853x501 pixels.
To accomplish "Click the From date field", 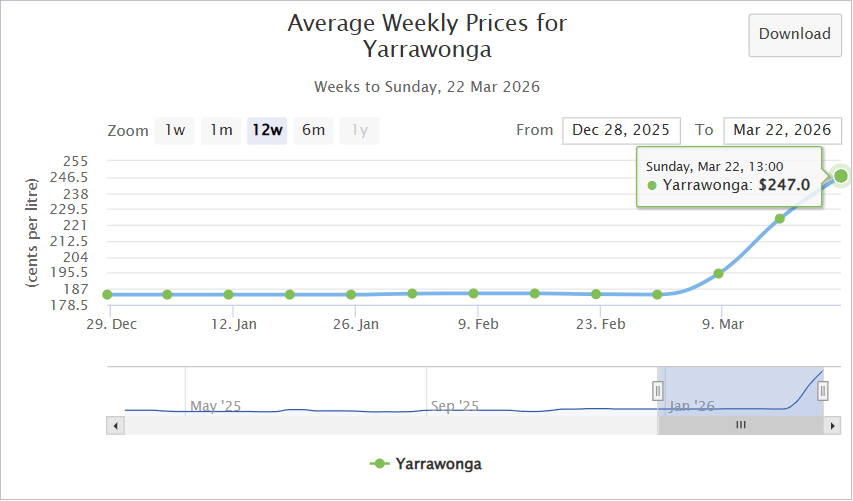I will (621, 130).
